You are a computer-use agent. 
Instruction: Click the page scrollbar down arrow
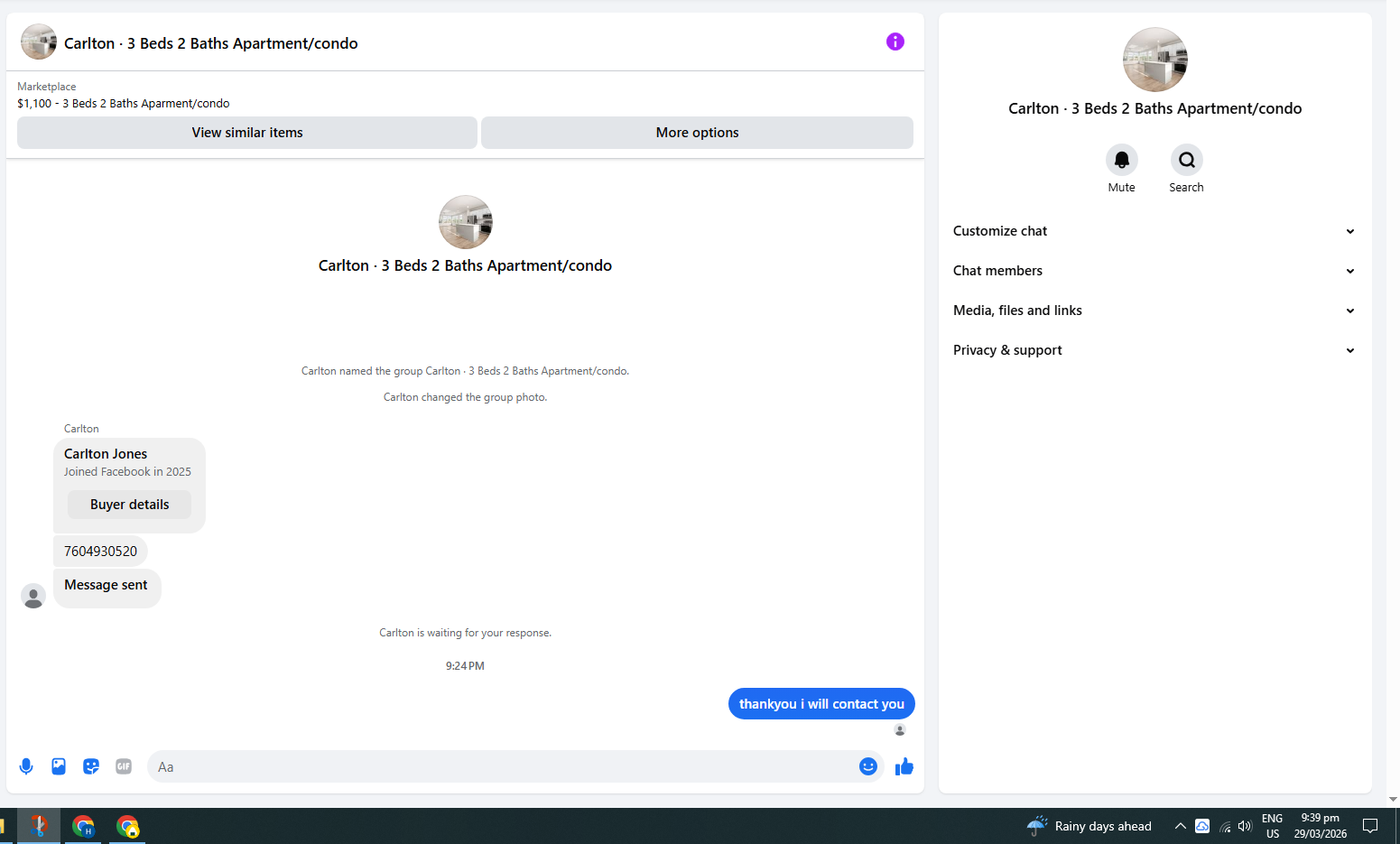click(x=1393, y=799)
